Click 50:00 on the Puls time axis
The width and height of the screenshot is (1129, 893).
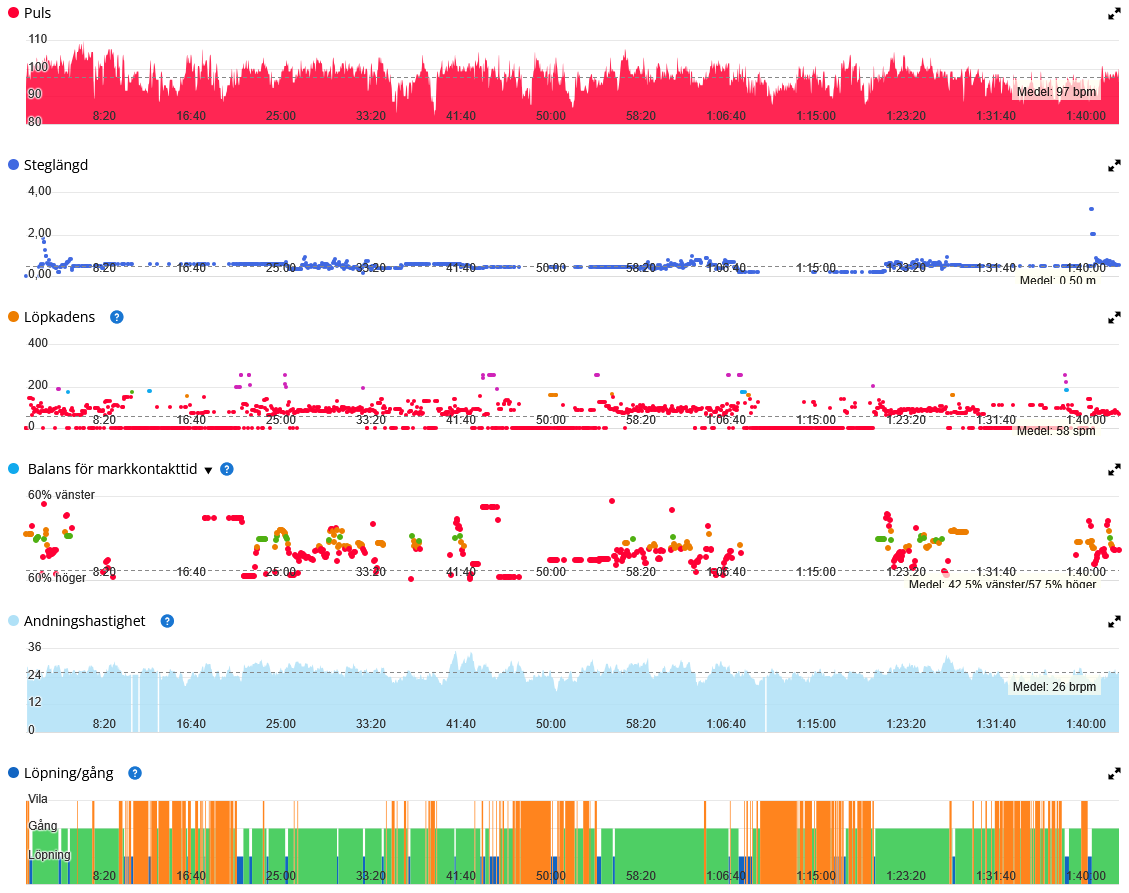(551, 116)
